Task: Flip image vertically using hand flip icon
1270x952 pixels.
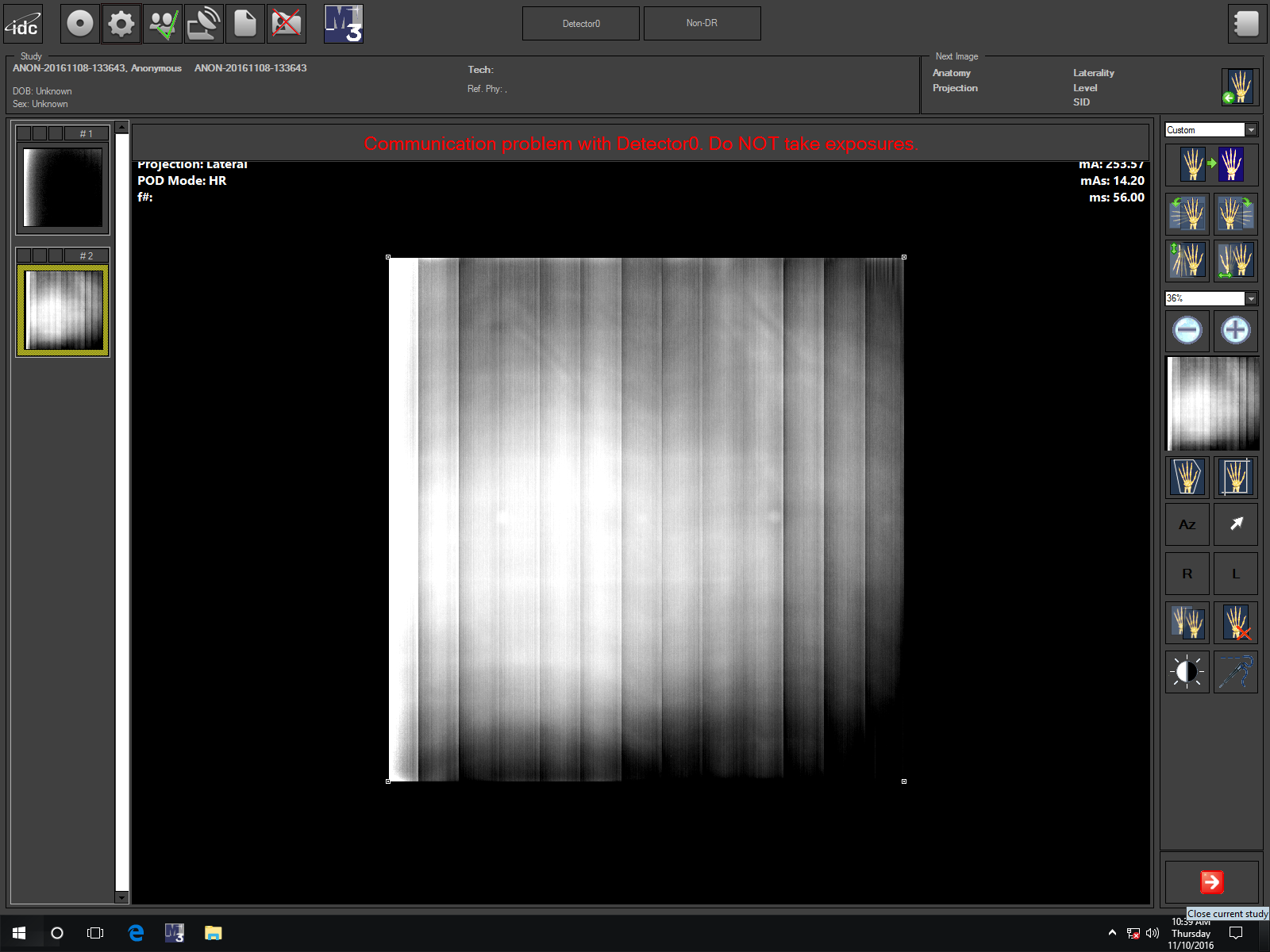Action: coord(1187,260)
